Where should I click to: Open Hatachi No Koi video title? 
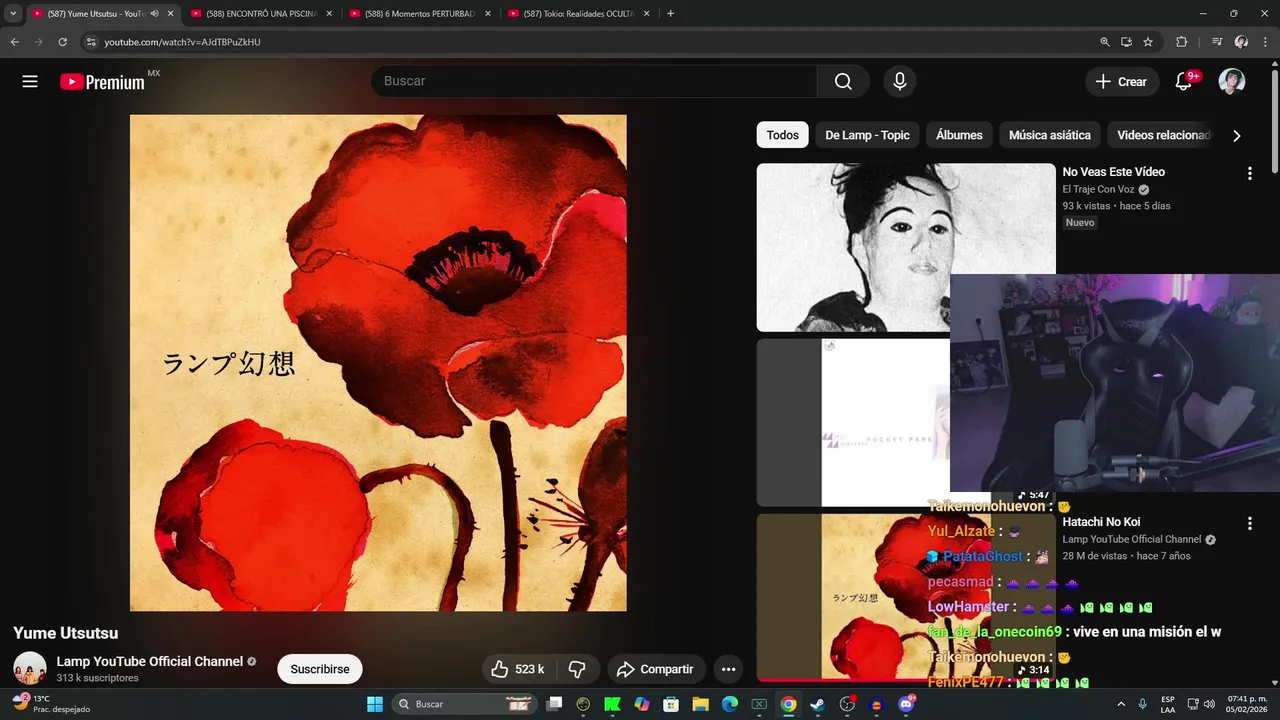tap(1101, 522)
